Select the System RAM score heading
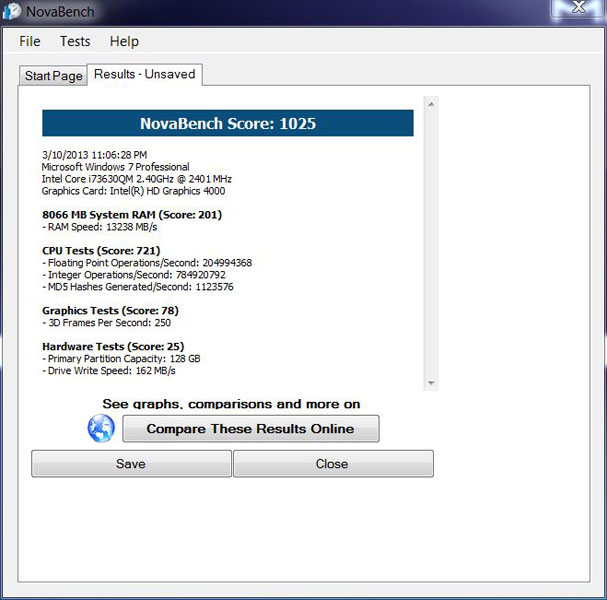 pyautogui.click(x=132, y=215)
